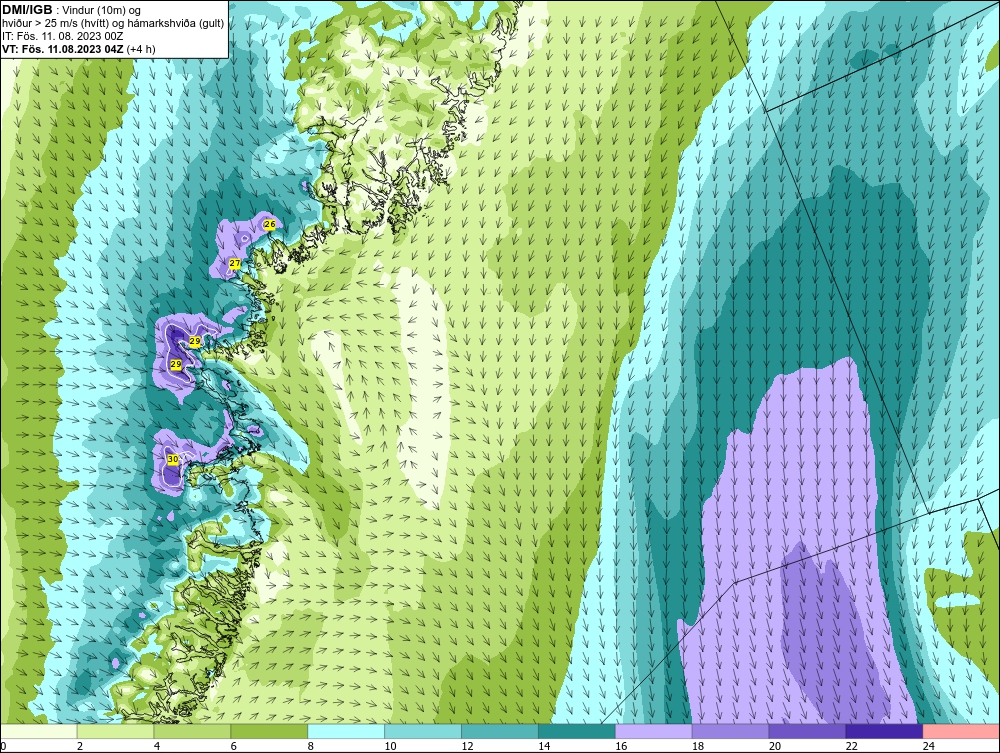Click the legend scale number 18

[x=698, y=746]
